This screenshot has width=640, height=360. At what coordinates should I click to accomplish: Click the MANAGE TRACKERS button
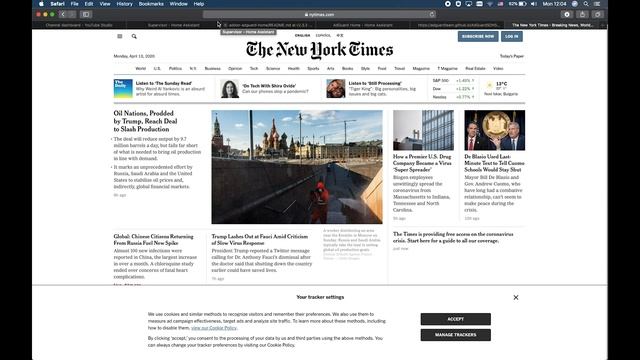[x=456, y=335]
